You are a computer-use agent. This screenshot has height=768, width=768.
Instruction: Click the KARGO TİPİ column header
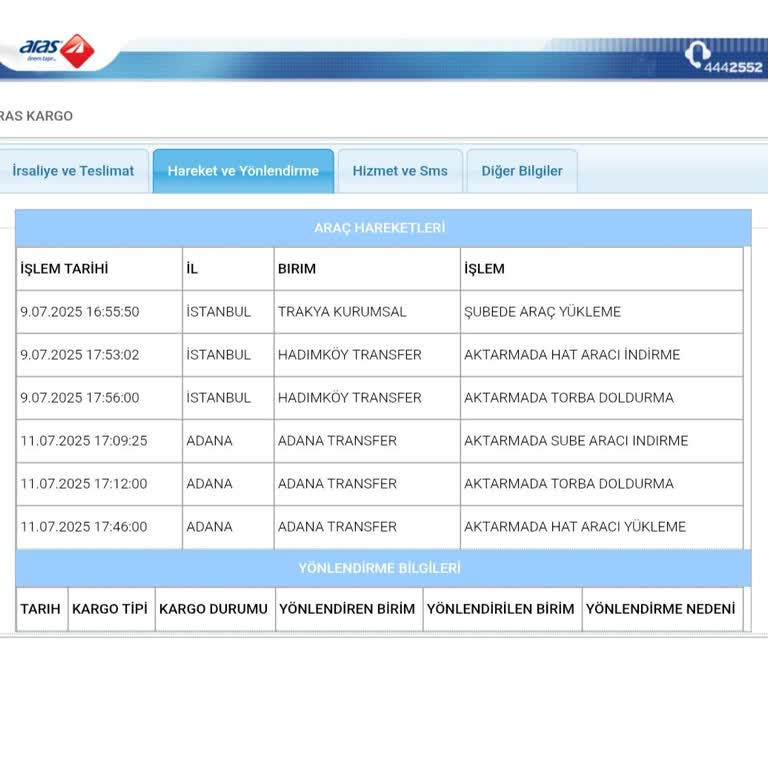pyautogui.click(x=110, y=609)
